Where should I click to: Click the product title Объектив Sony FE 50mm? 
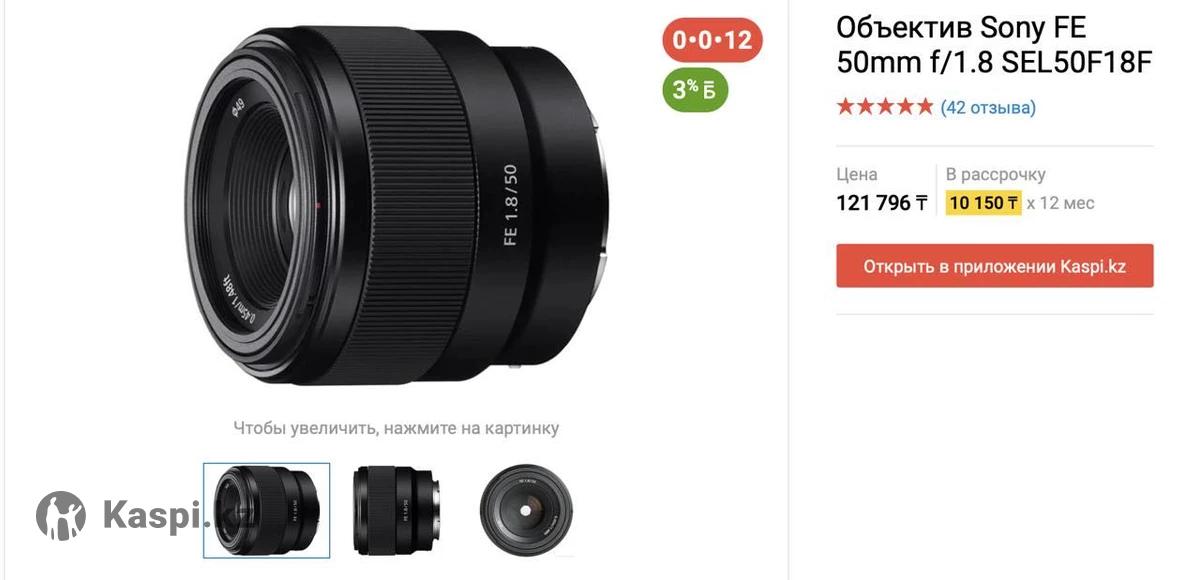pos(994,45)
